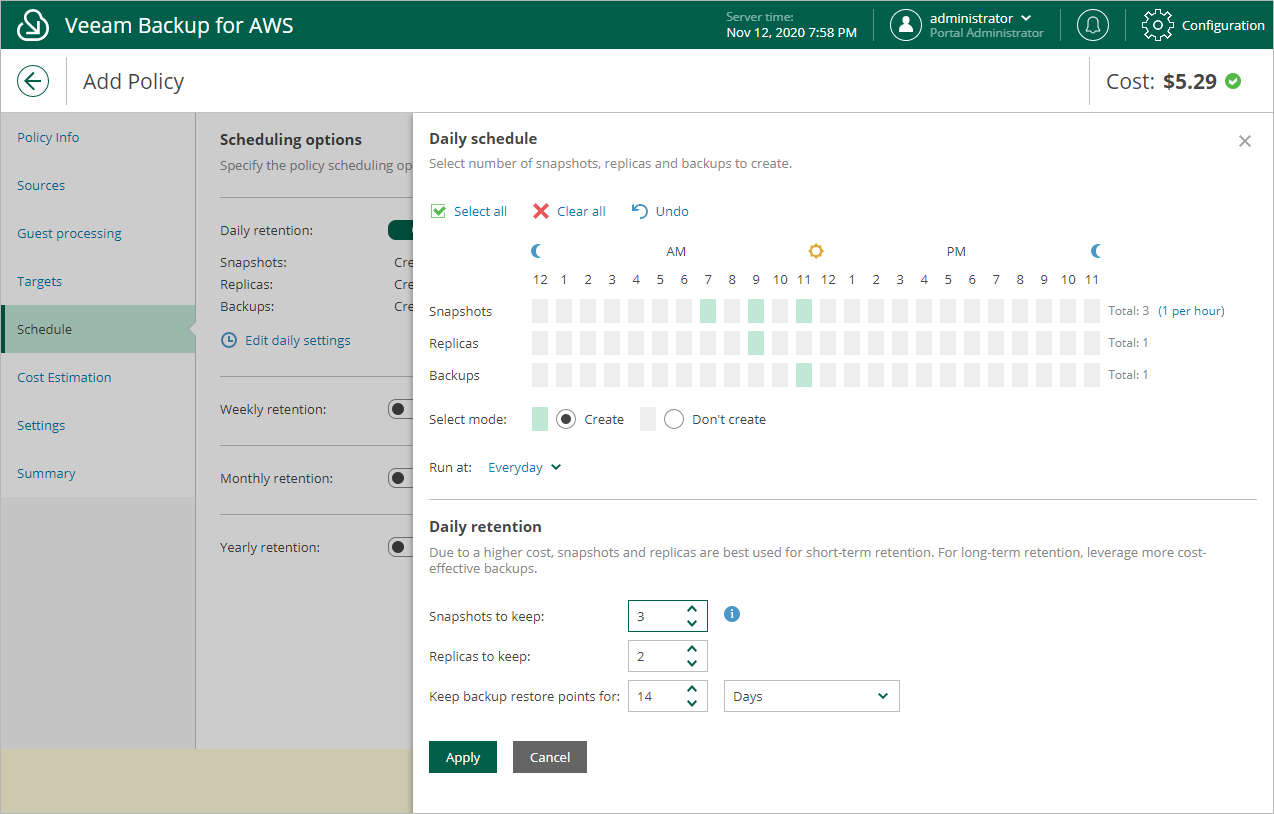Toggle the Yearly retention switch
The height and width of the screenshot is (814, 1274).
(x=400, y=547)
